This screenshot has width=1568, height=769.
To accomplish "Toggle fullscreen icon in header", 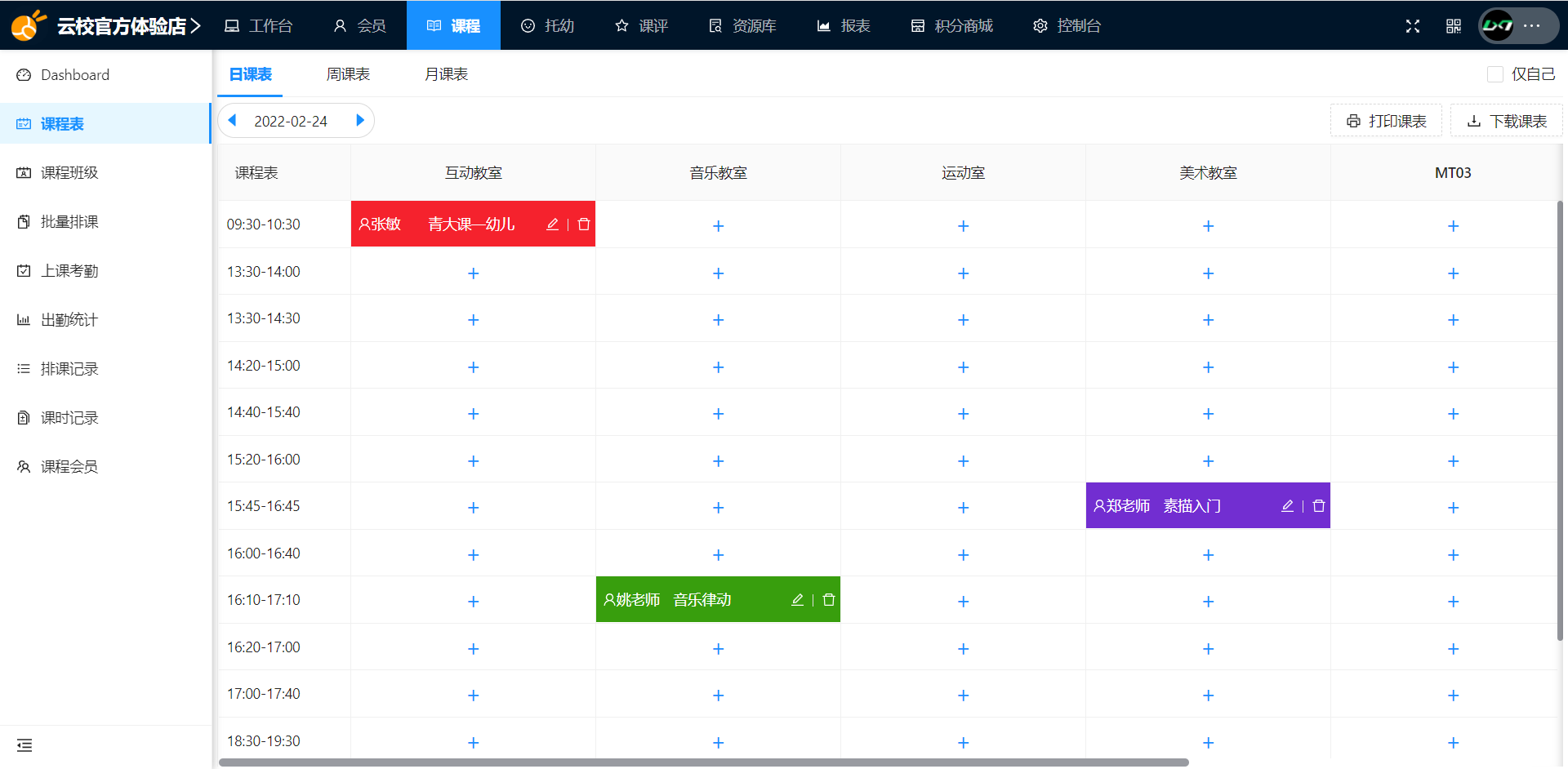I will click(x=1413, y=26).
